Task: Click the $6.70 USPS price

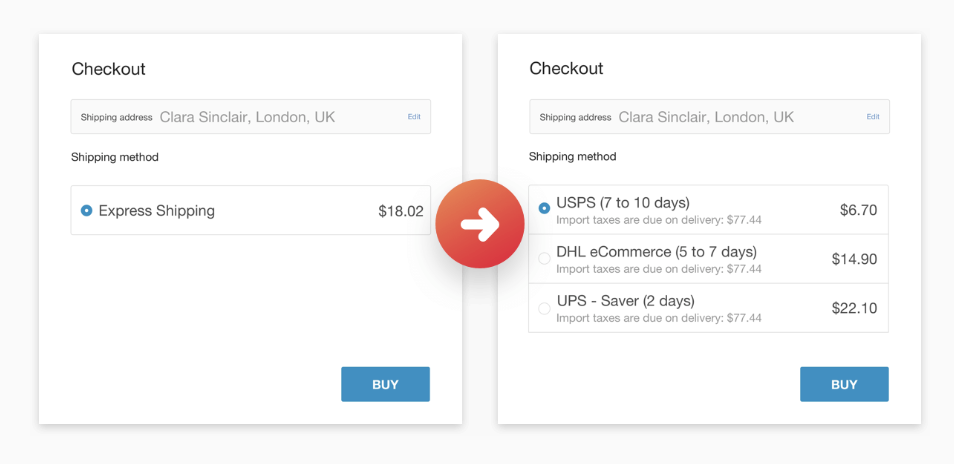Action: (x=858, y=210)
